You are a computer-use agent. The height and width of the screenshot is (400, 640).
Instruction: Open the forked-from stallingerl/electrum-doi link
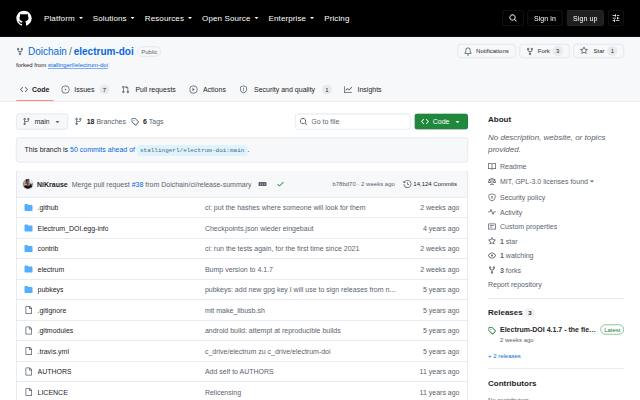click(x=78, y=65)
